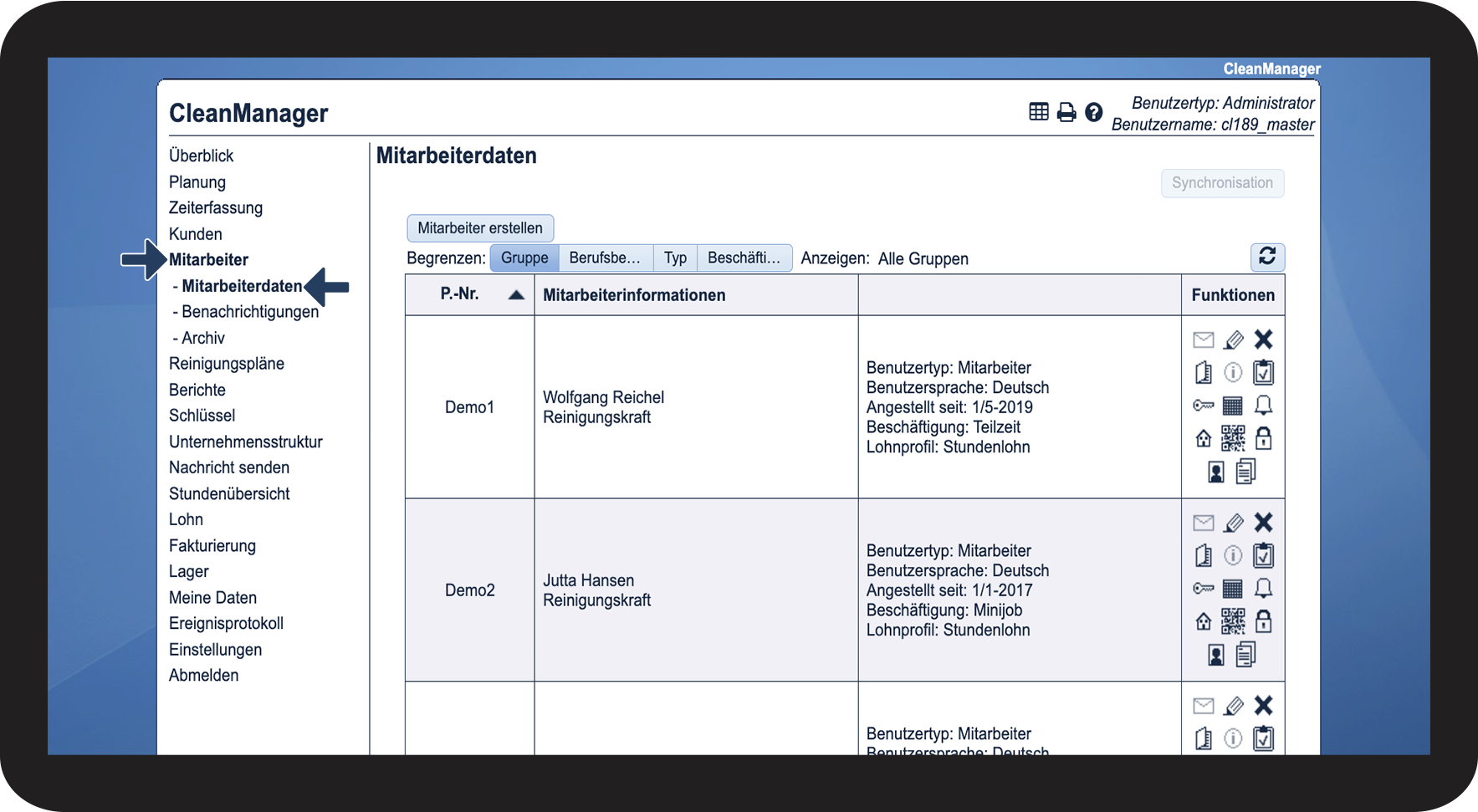Click the padlock icon for Jutta Hansen
The height and width of the screenshot is (812, 1478).
point(1264,621)
